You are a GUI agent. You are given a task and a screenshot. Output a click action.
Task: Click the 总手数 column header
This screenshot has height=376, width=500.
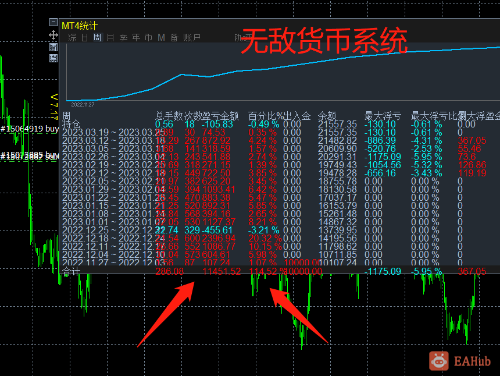tap(169, 116)
